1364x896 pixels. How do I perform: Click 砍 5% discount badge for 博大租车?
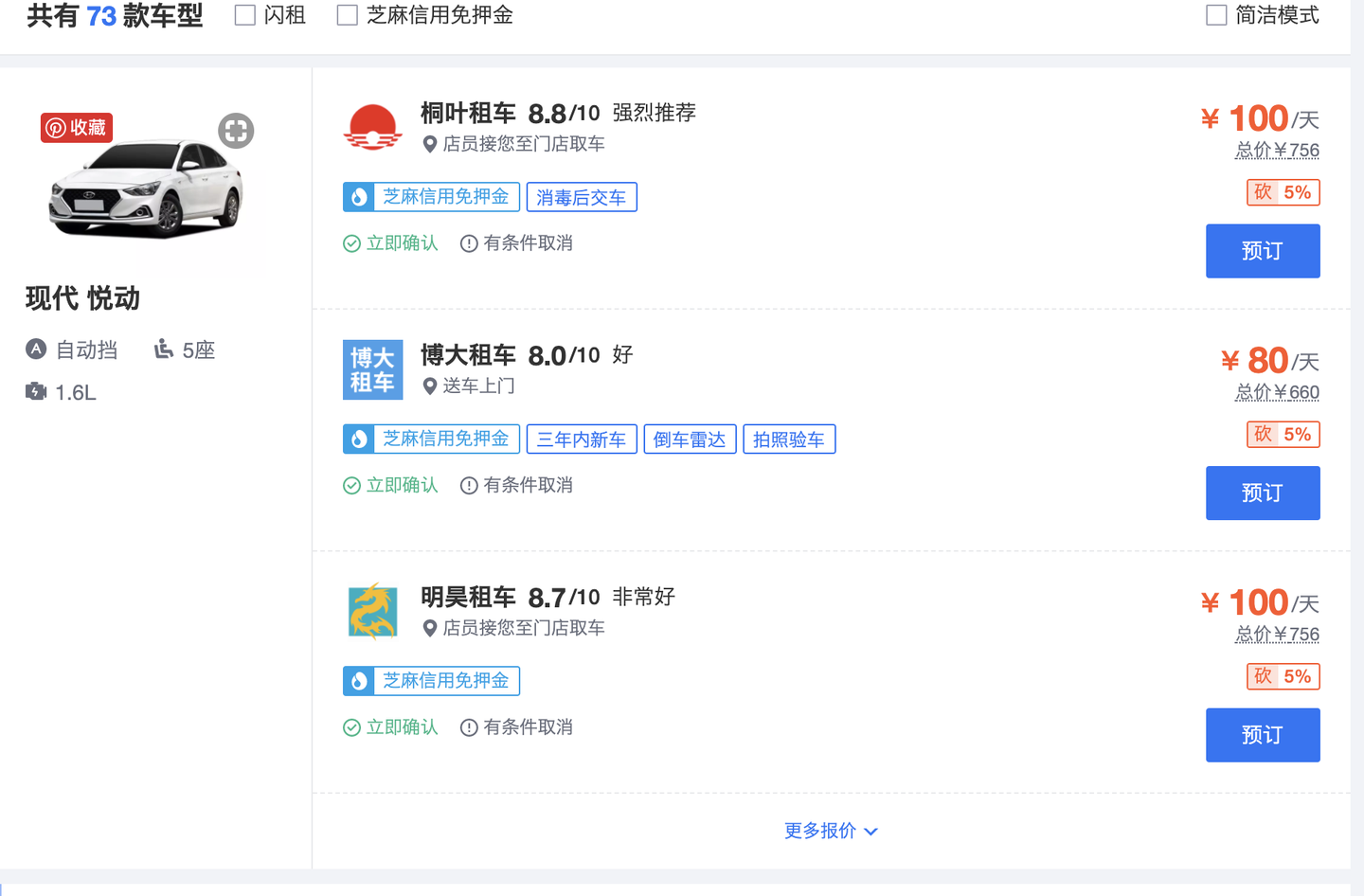pos(1283,435)
